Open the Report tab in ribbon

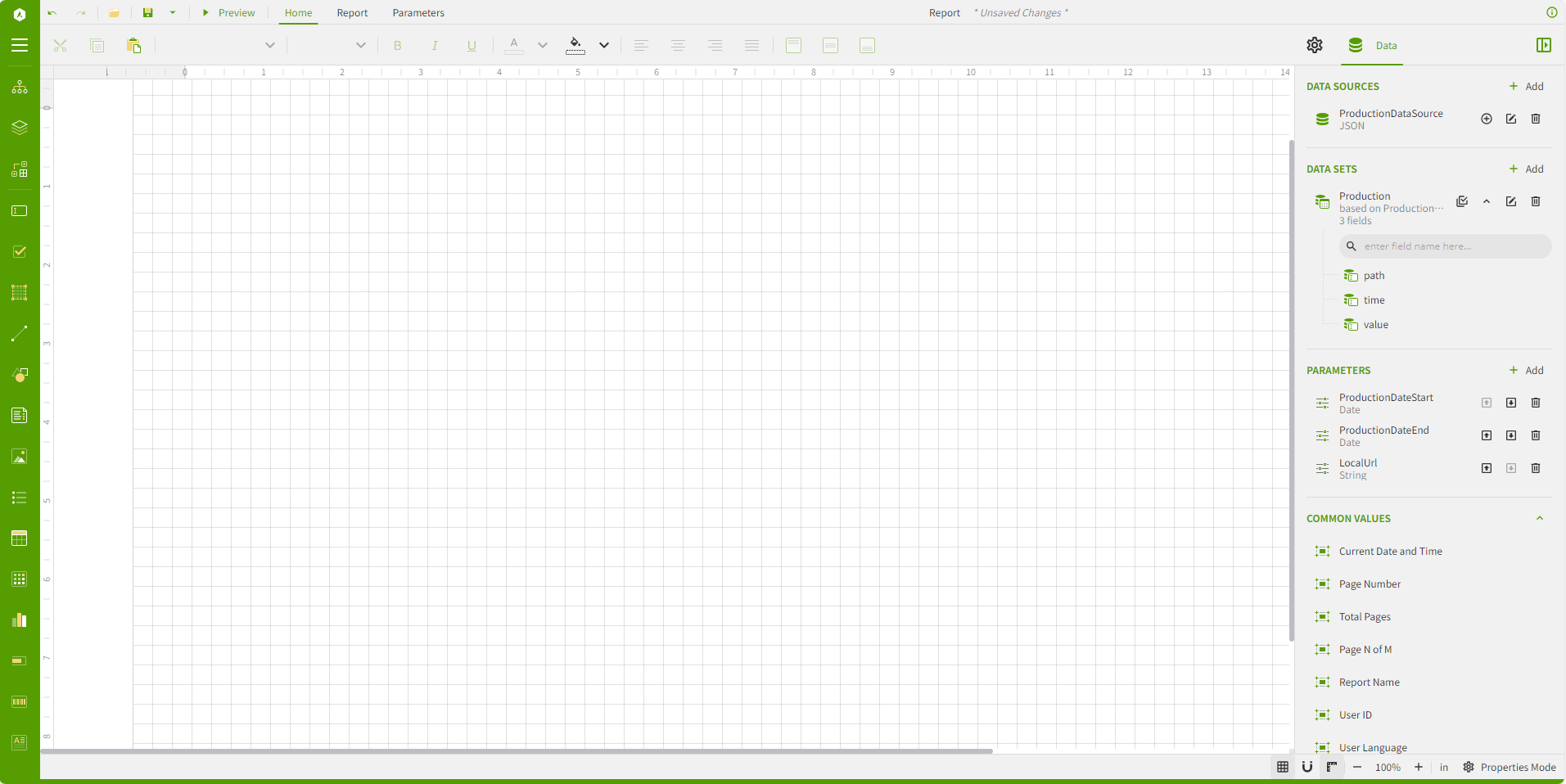pyautogui.click(x=352, y=13)
